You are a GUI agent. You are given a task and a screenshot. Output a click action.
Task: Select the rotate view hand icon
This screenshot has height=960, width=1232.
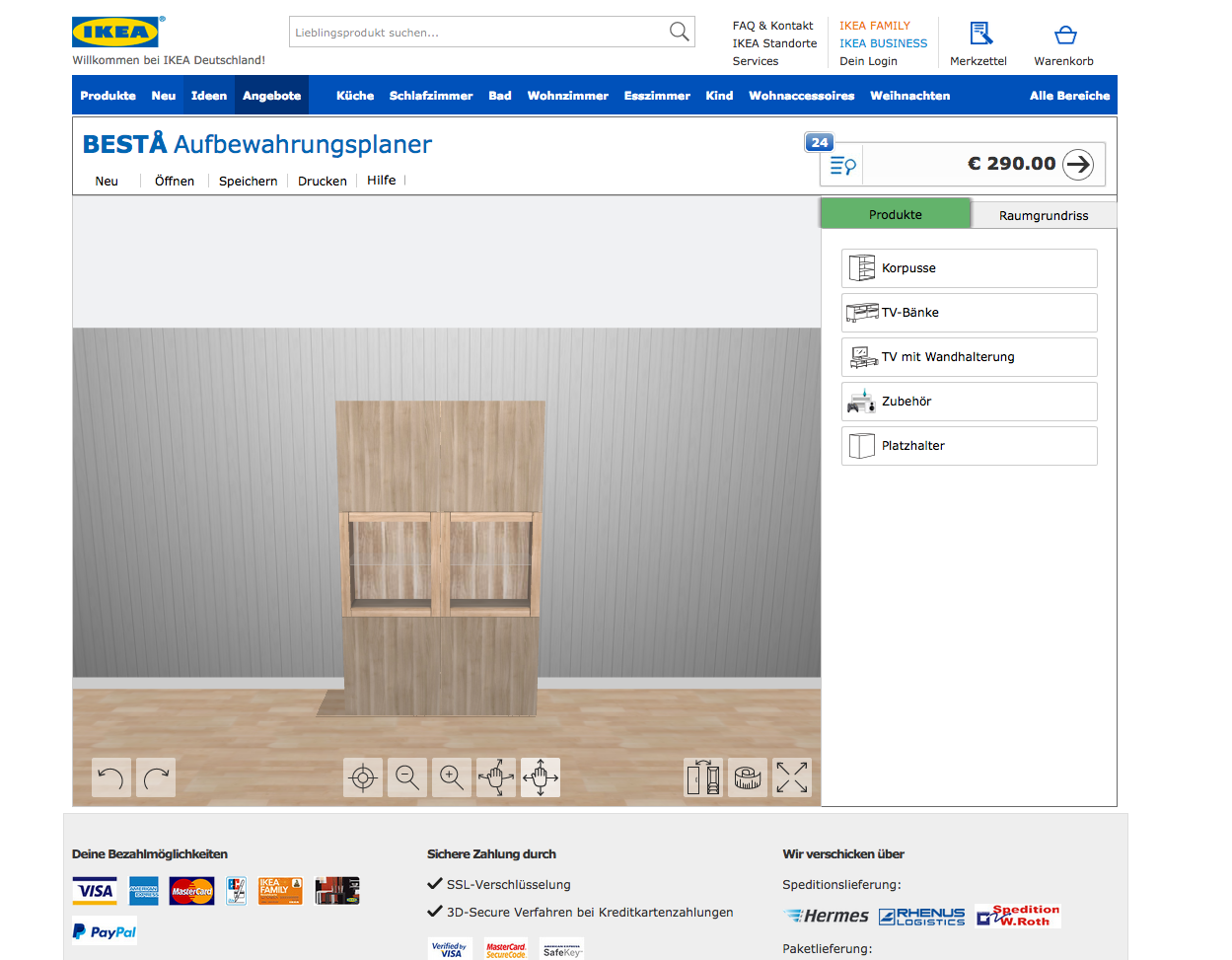point(496,777)
